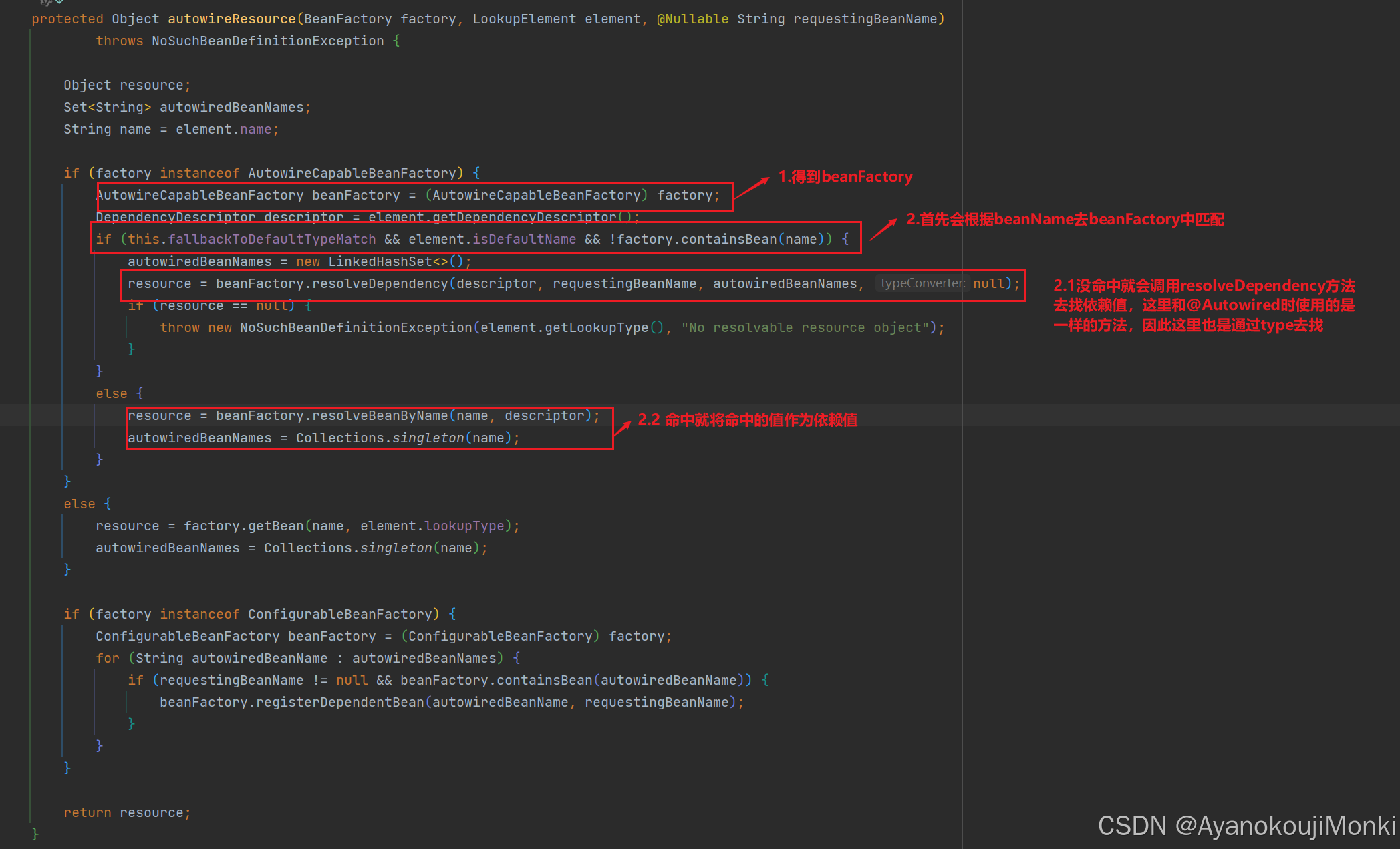Click the red annotation '1.得到beanFactory'
The image size is (1400, 849).
coord(845,176)
